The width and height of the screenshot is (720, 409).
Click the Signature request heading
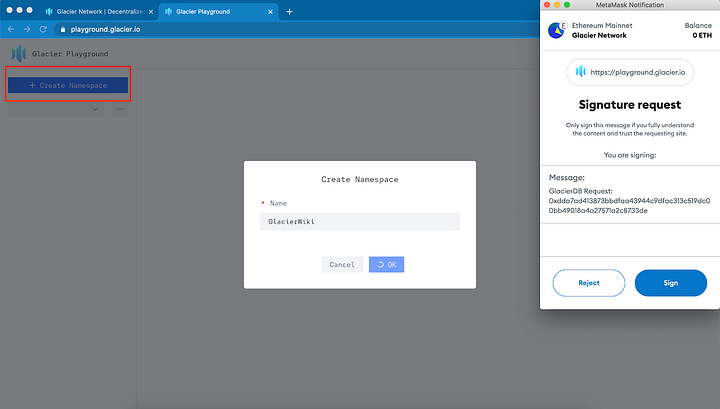(x=630, y=105)
